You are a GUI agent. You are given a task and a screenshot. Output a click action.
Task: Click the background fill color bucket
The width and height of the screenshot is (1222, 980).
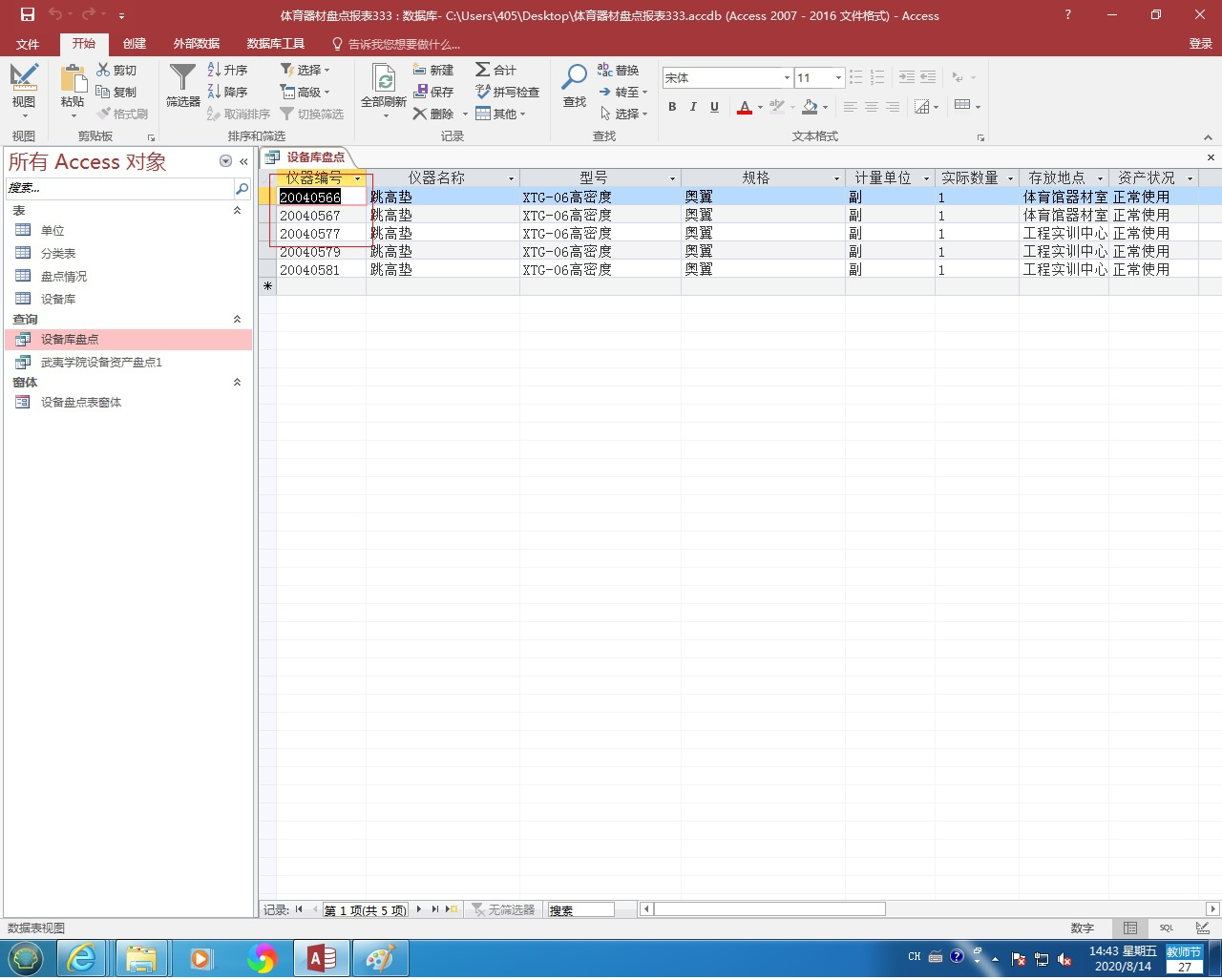pyautogui.click(x=810, y=107)
